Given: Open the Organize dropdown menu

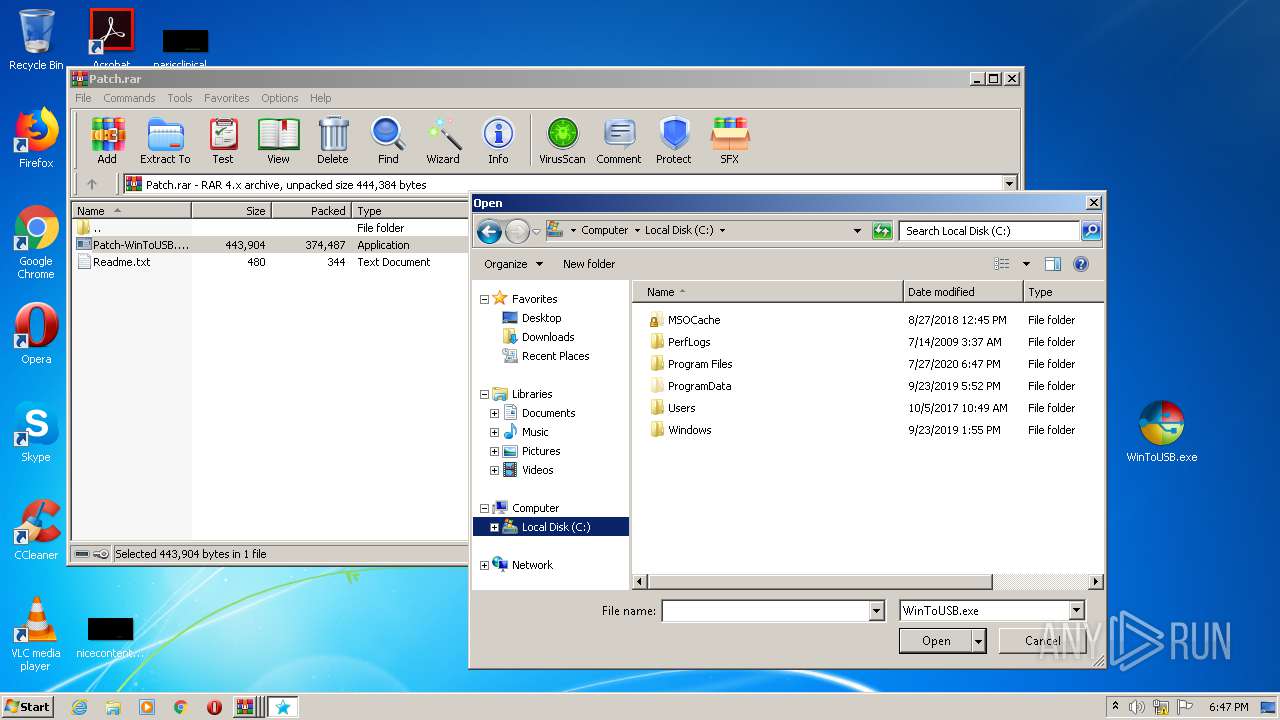Looking at the screenshot, I should (514, 264).
